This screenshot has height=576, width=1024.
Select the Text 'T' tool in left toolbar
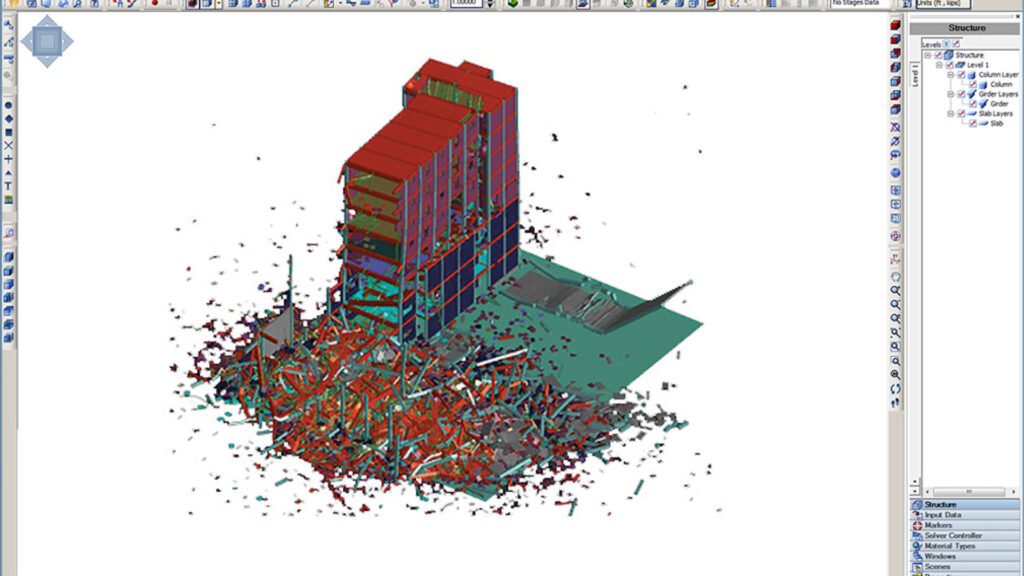9,186
